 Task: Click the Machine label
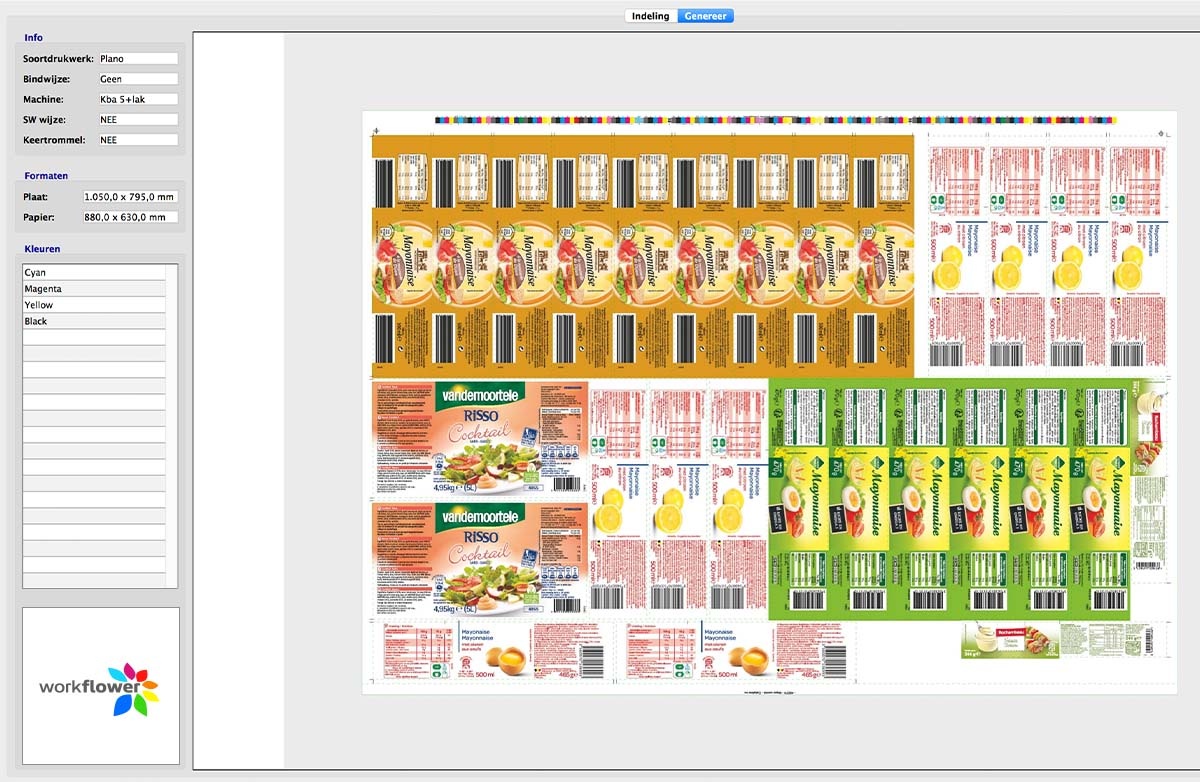[x=44, y=99]
